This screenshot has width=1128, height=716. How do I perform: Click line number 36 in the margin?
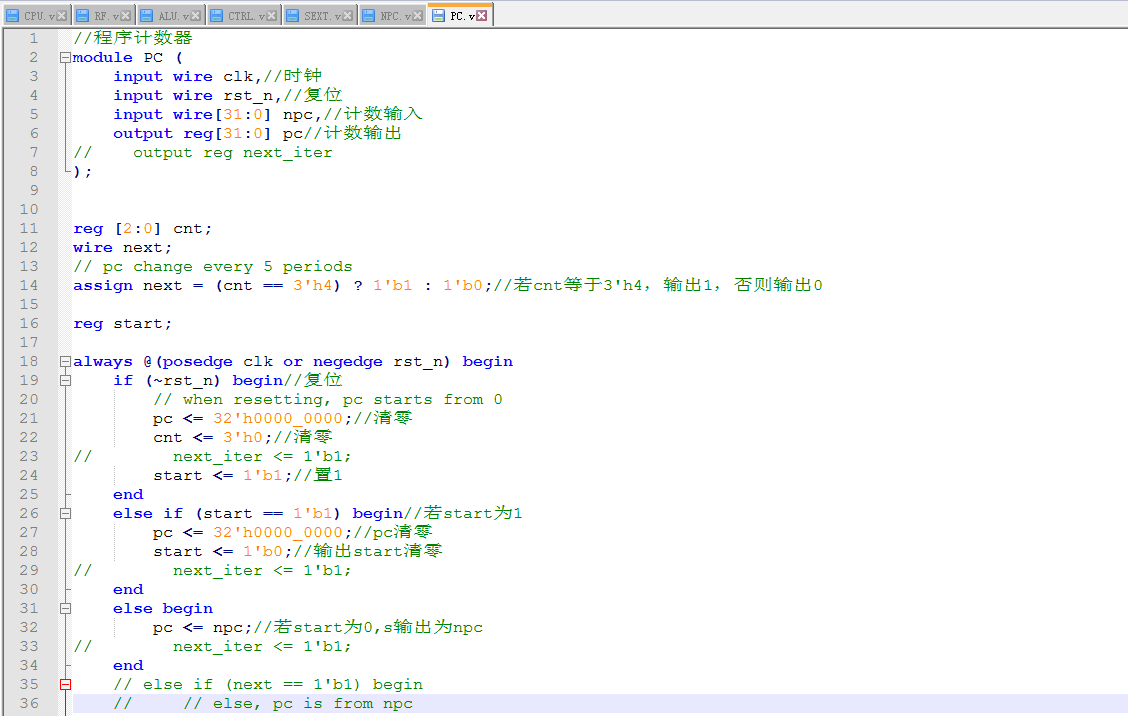click(29, 703)
